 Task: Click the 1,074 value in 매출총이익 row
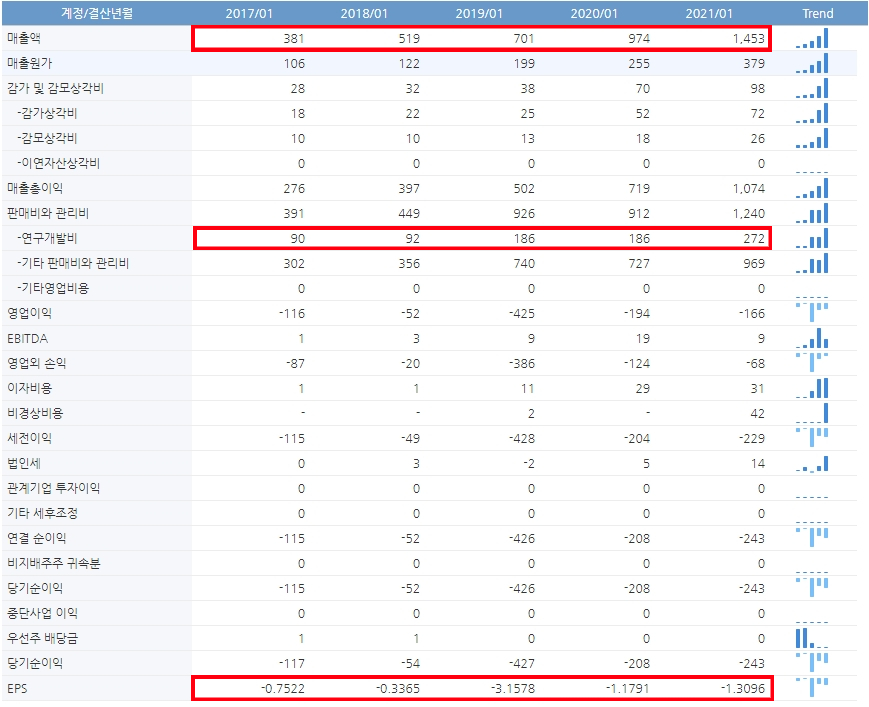(x=749, y=188)
